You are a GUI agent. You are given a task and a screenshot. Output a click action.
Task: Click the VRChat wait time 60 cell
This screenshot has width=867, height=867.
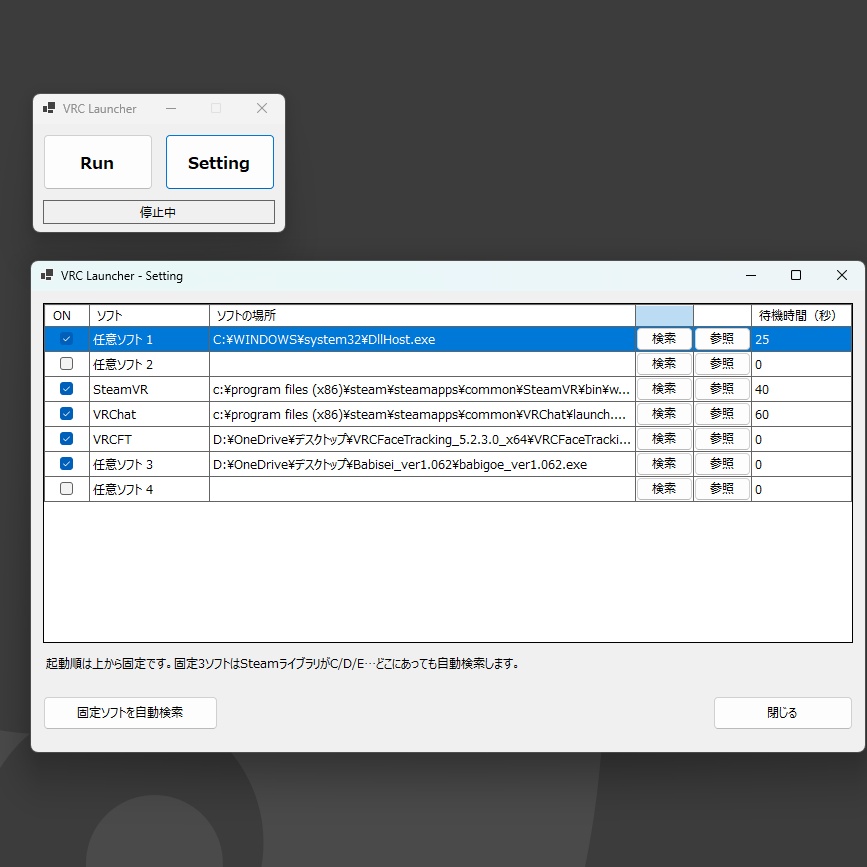[x=801, y=414]
